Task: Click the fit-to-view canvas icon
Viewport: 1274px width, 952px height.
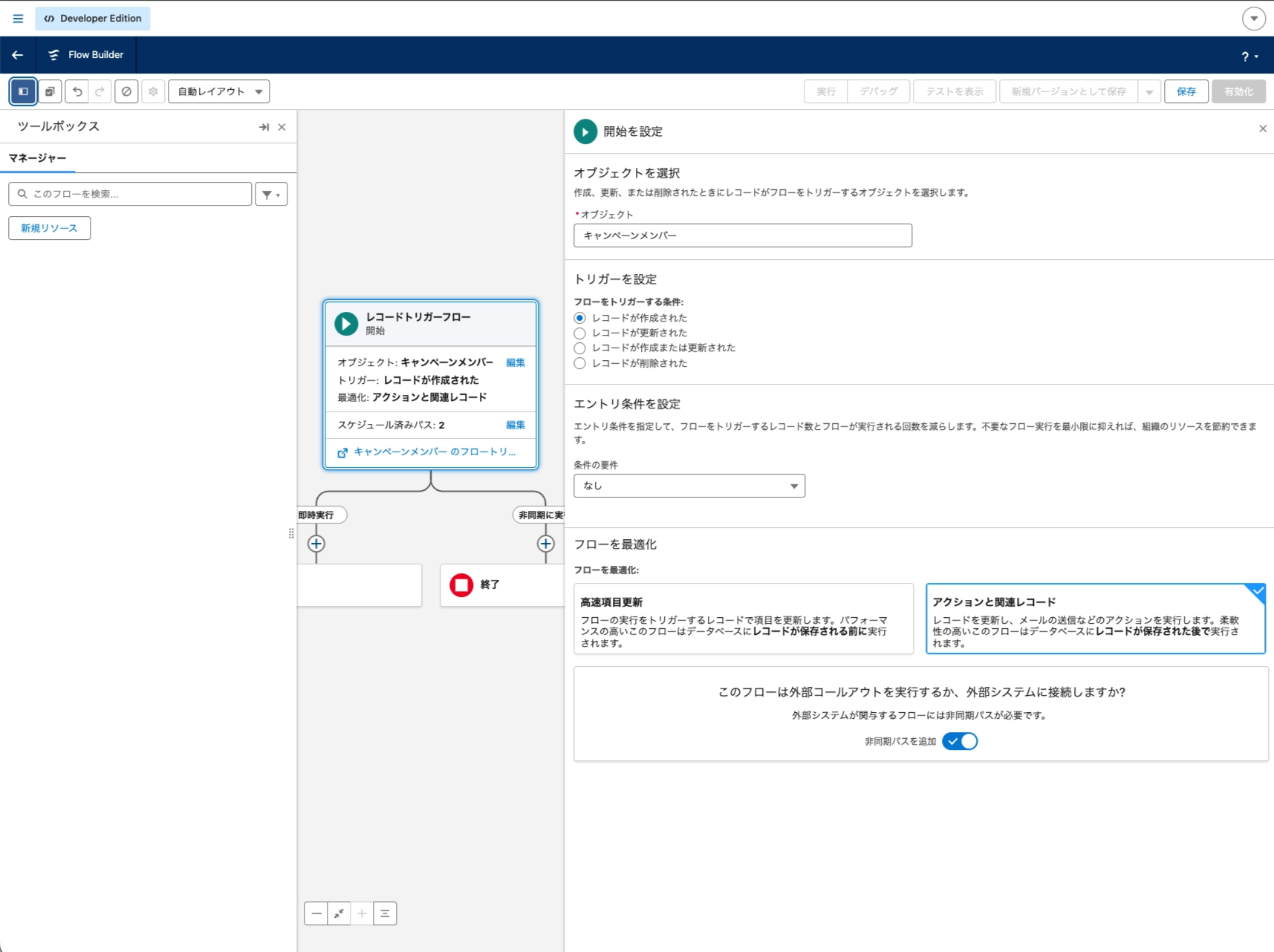Action: (x=339, y=913)
